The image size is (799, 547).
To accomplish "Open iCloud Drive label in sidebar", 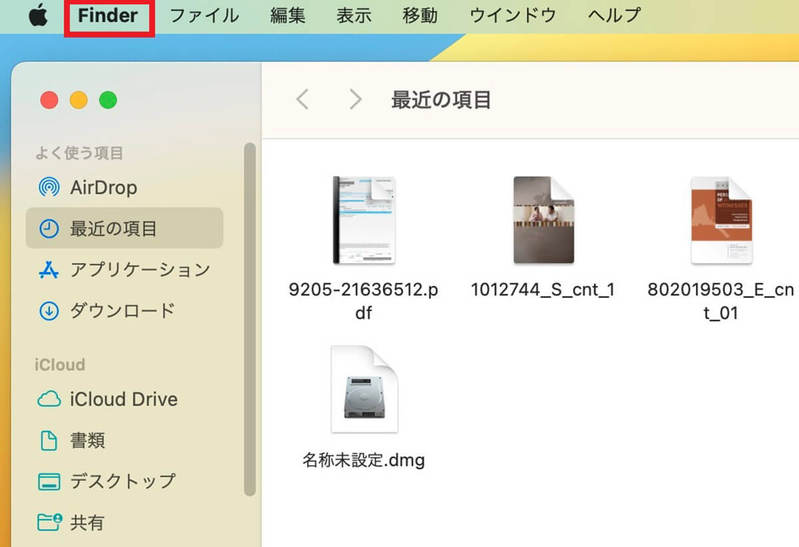I will (x=124, y=399).
